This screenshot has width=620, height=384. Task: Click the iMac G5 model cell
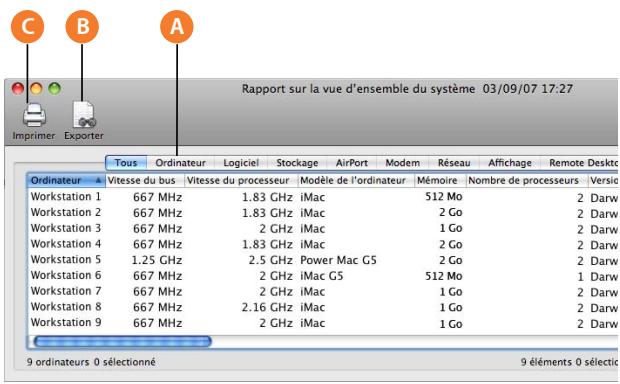[x=321, y=276]
